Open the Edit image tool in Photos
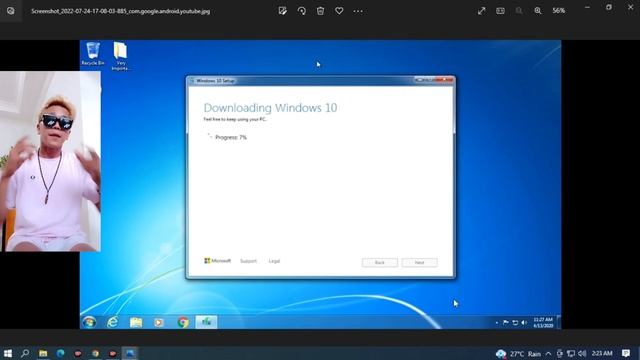The height and width of the screenshot is (360, 640). [282, 11]
